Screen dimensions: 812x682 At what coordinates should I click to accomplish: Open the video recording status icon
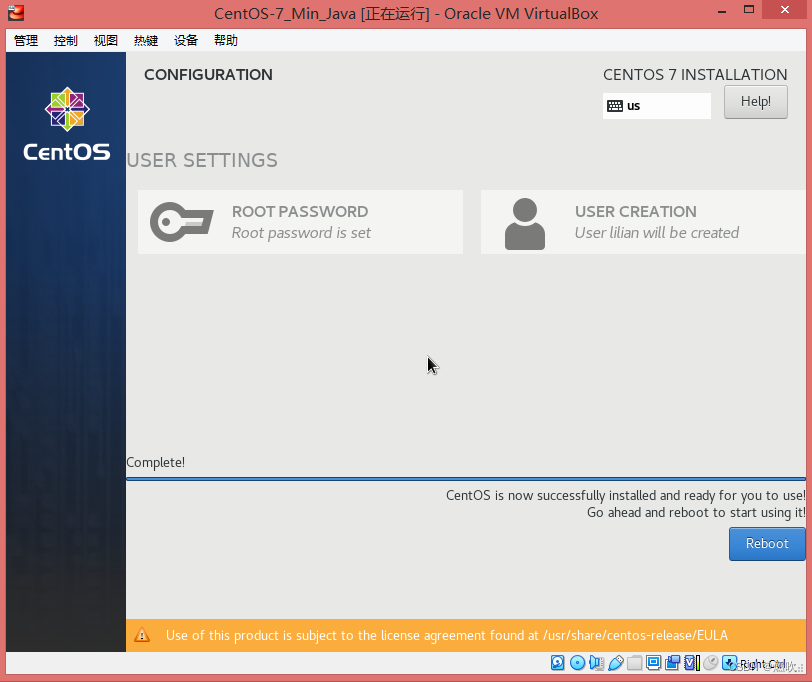pos(673,663)
